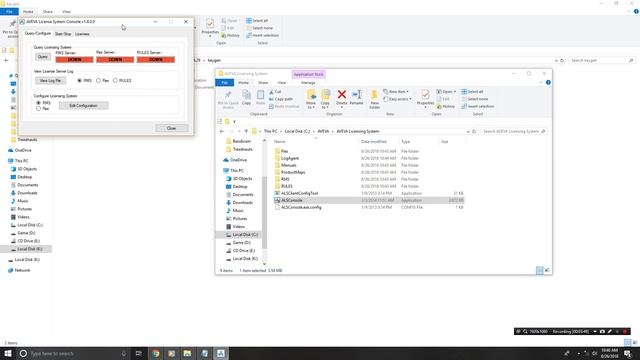Click View Log File button
640x360 pixels.
(x=50, y=81)
